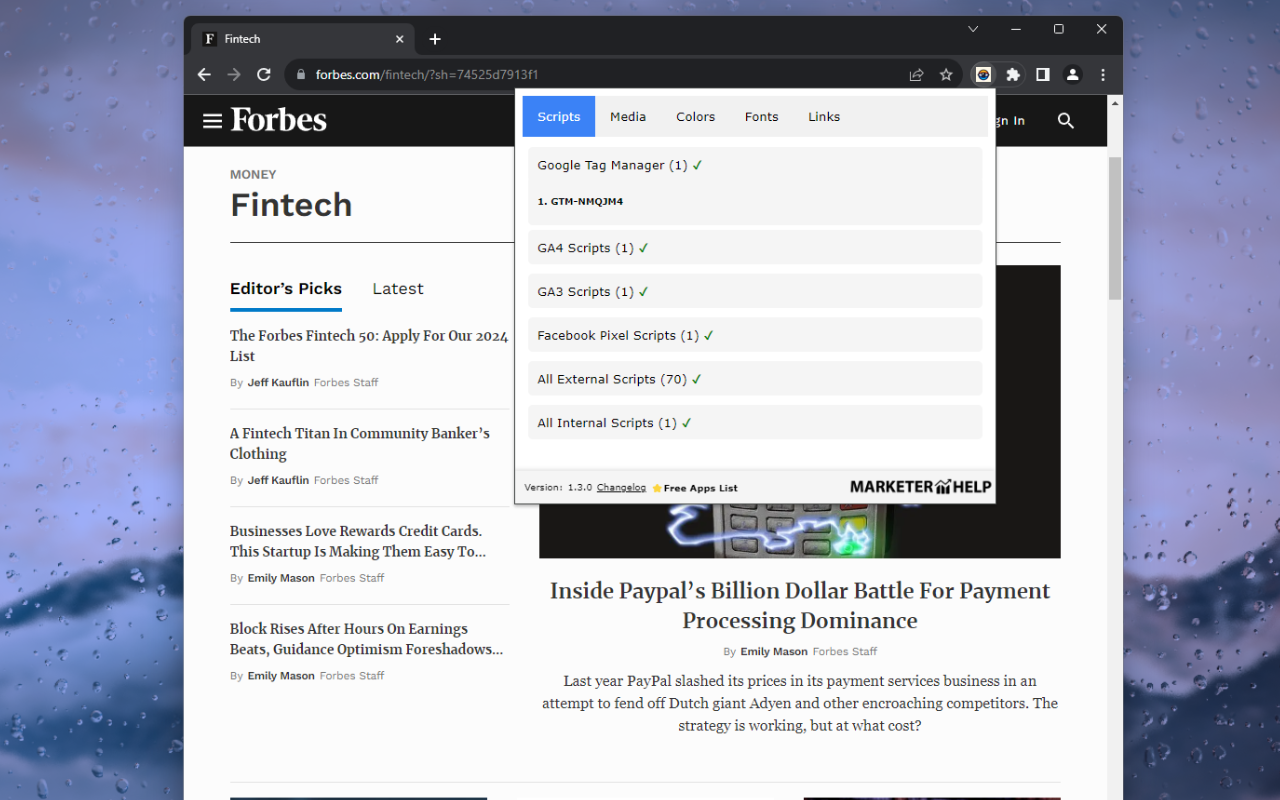The width and height of the screenshot is (1280, 800).
Task: Open the Chrome extensions puzzle icon
Action: coord(1013,75)
